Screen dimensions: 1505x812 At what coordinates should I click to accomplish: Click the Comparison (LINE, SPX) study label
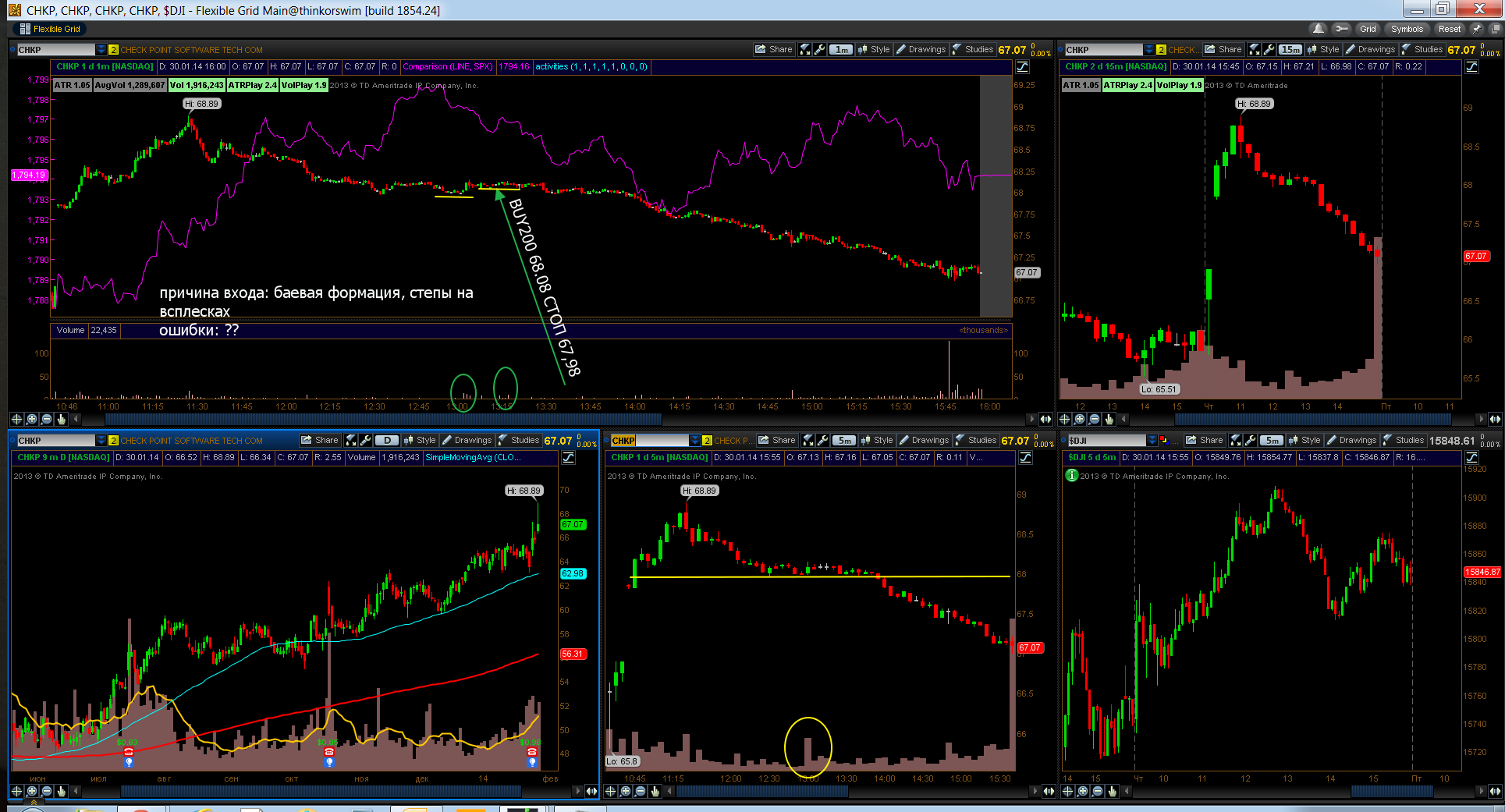point(448,67)
